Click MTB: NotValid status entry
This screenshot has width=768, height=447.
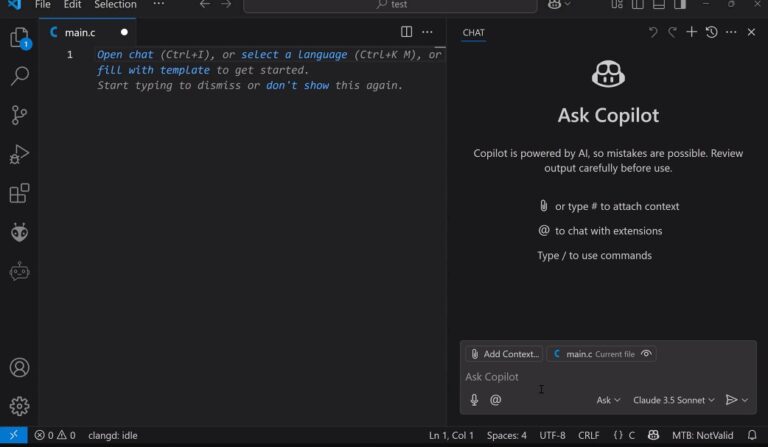click(702, 435)
